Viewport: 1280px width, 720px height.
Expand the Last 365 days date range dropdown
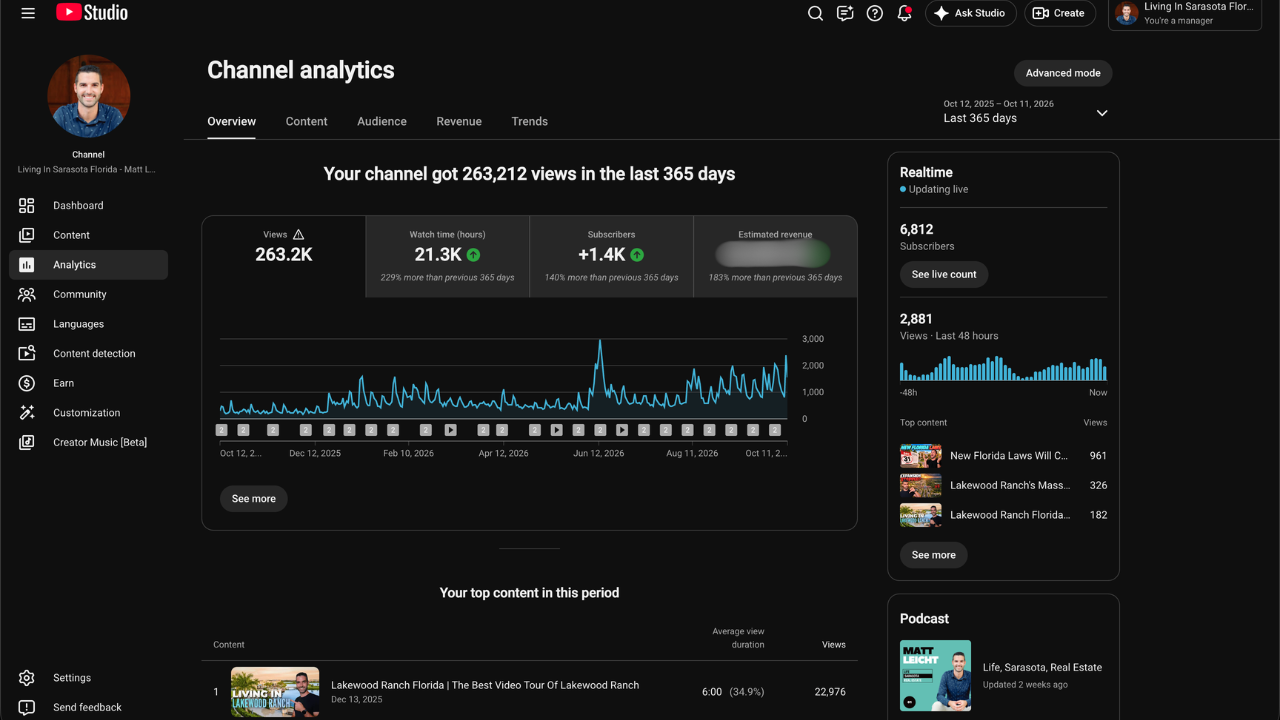pos(1026,111)
